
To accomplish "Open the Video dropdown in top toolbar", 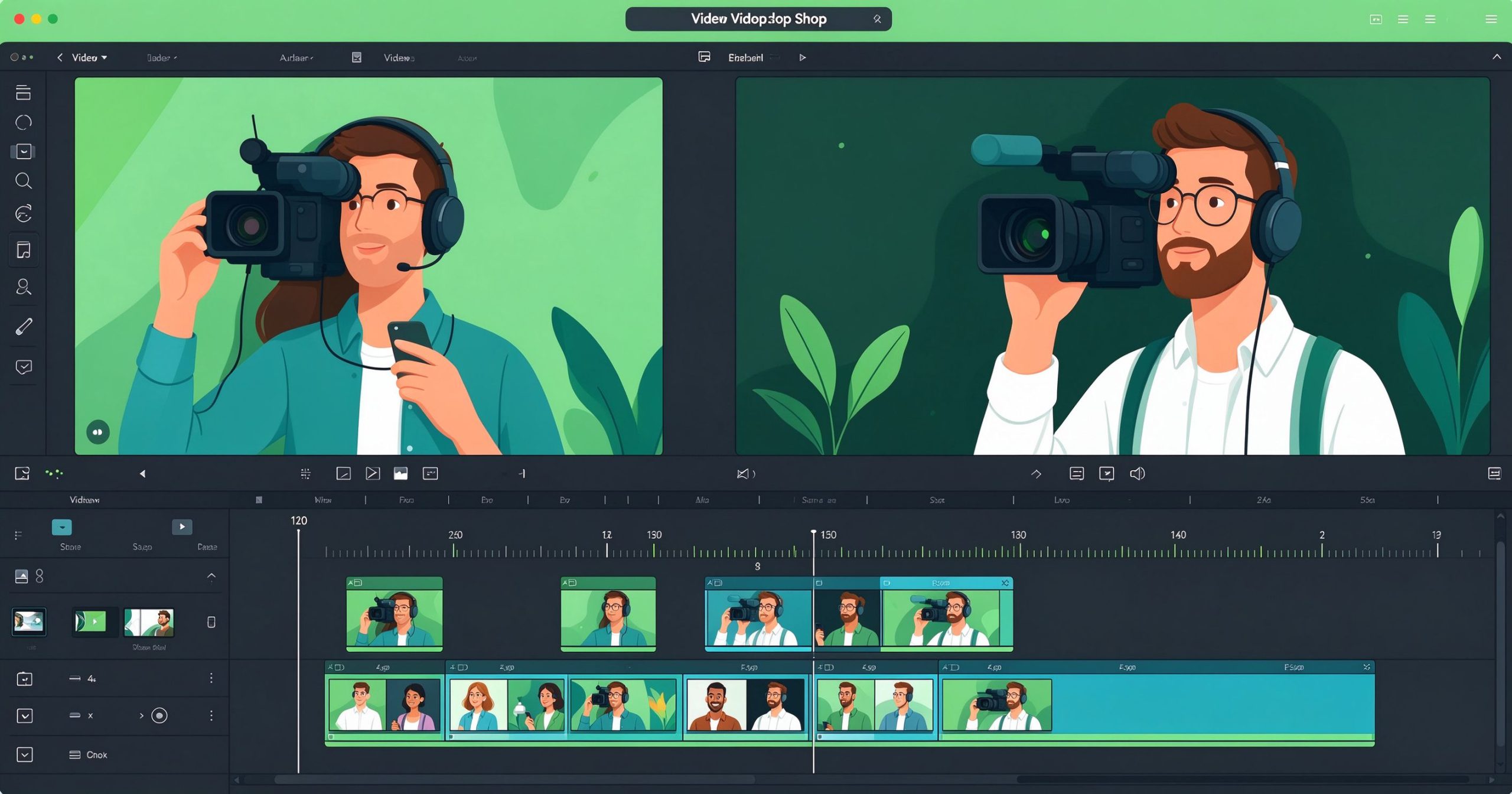I will [x=89, y=57].
